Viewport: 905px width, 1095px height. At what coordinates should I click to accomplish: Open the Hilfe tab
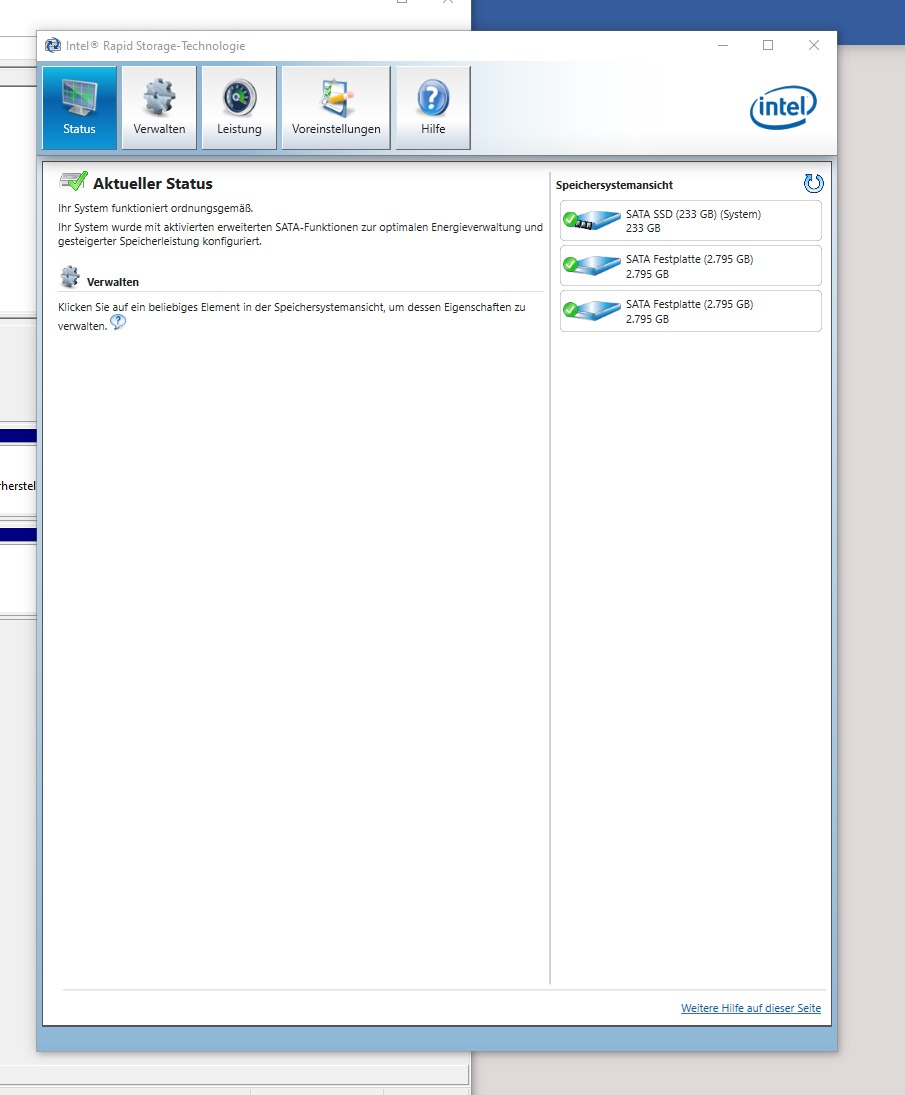pyautogui.click(x=433, y=108)
